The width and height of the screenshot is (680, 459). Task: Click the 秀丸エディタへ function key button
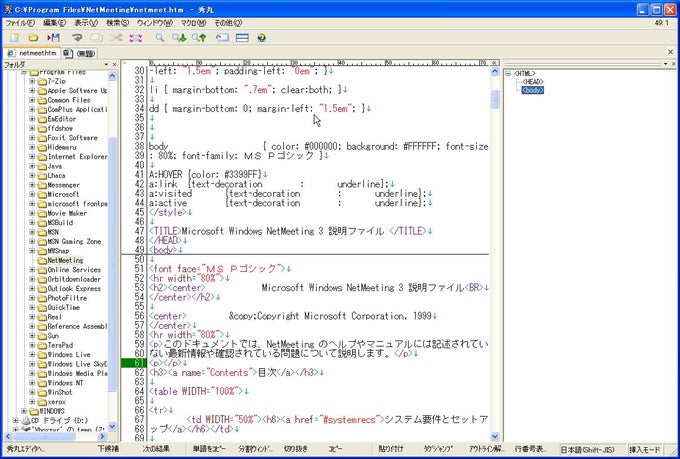25,449
